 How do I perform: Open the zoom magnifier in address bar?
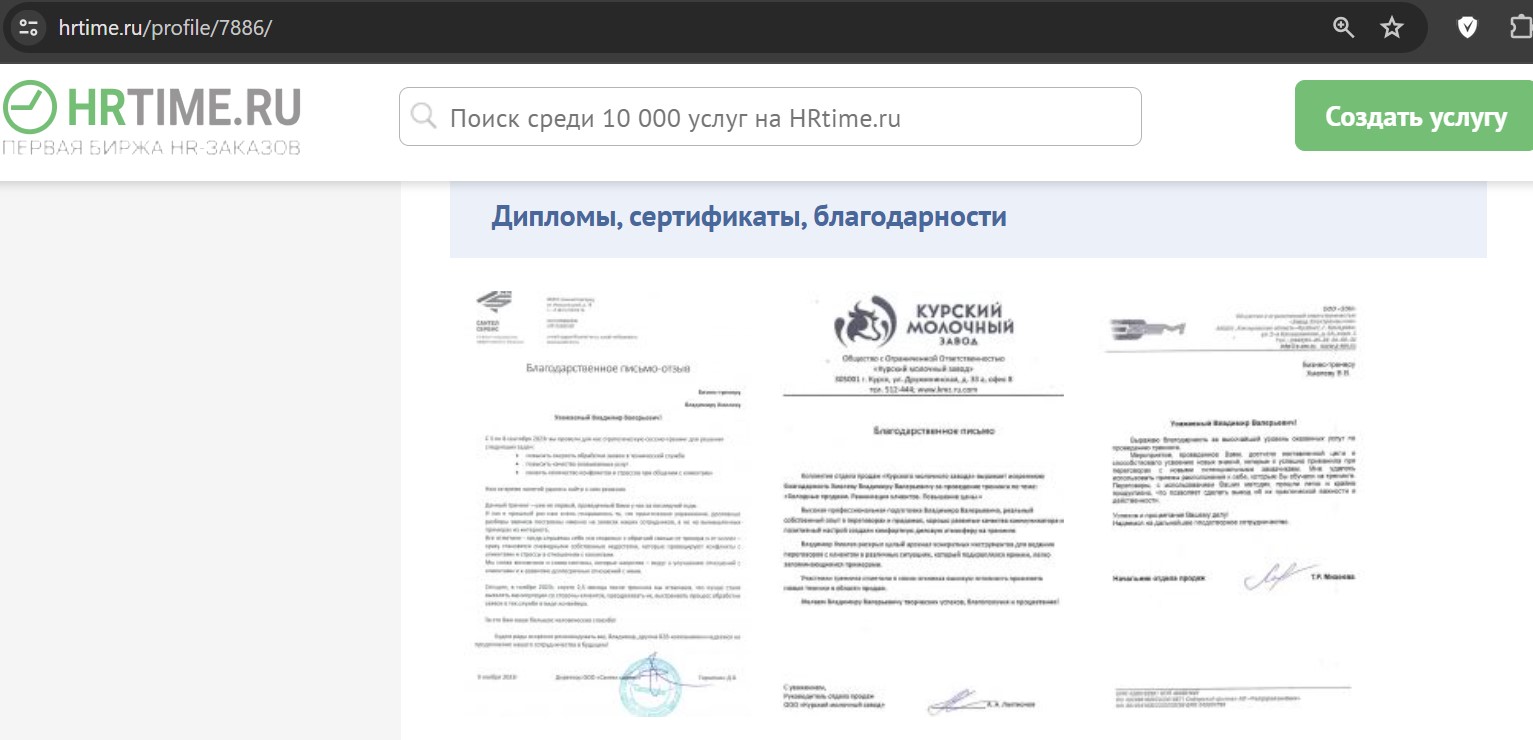coord(1344,28)
